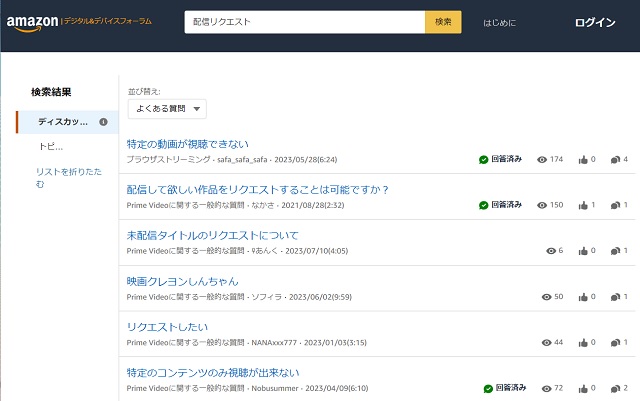
Task: Open the thread 配信して欲しい作品をリクエストすることは可能ですか？
Action: (258, 190)
